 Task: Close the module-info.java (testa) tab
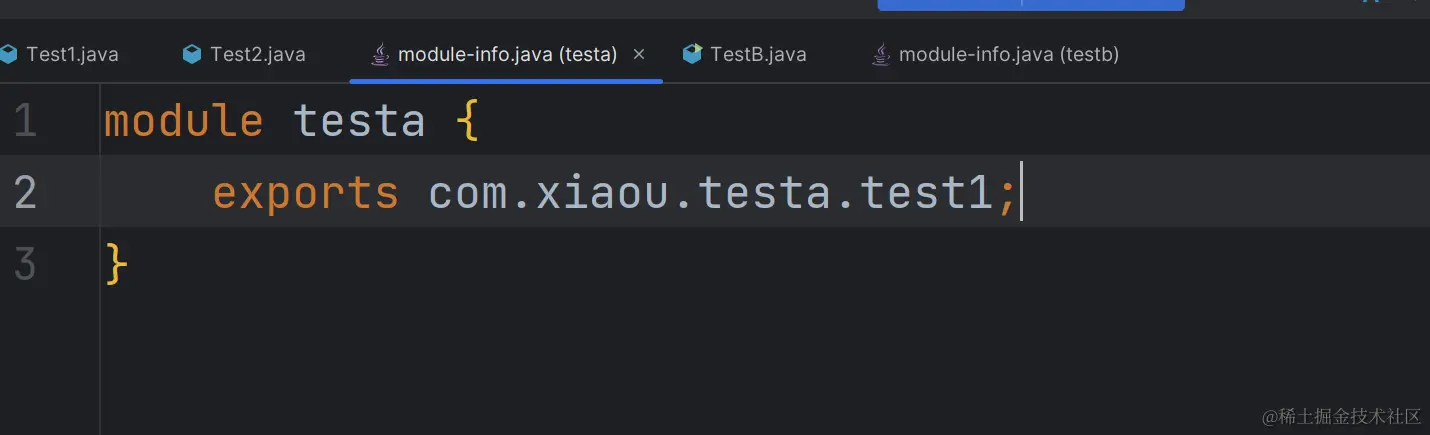[x=639, y=54]
